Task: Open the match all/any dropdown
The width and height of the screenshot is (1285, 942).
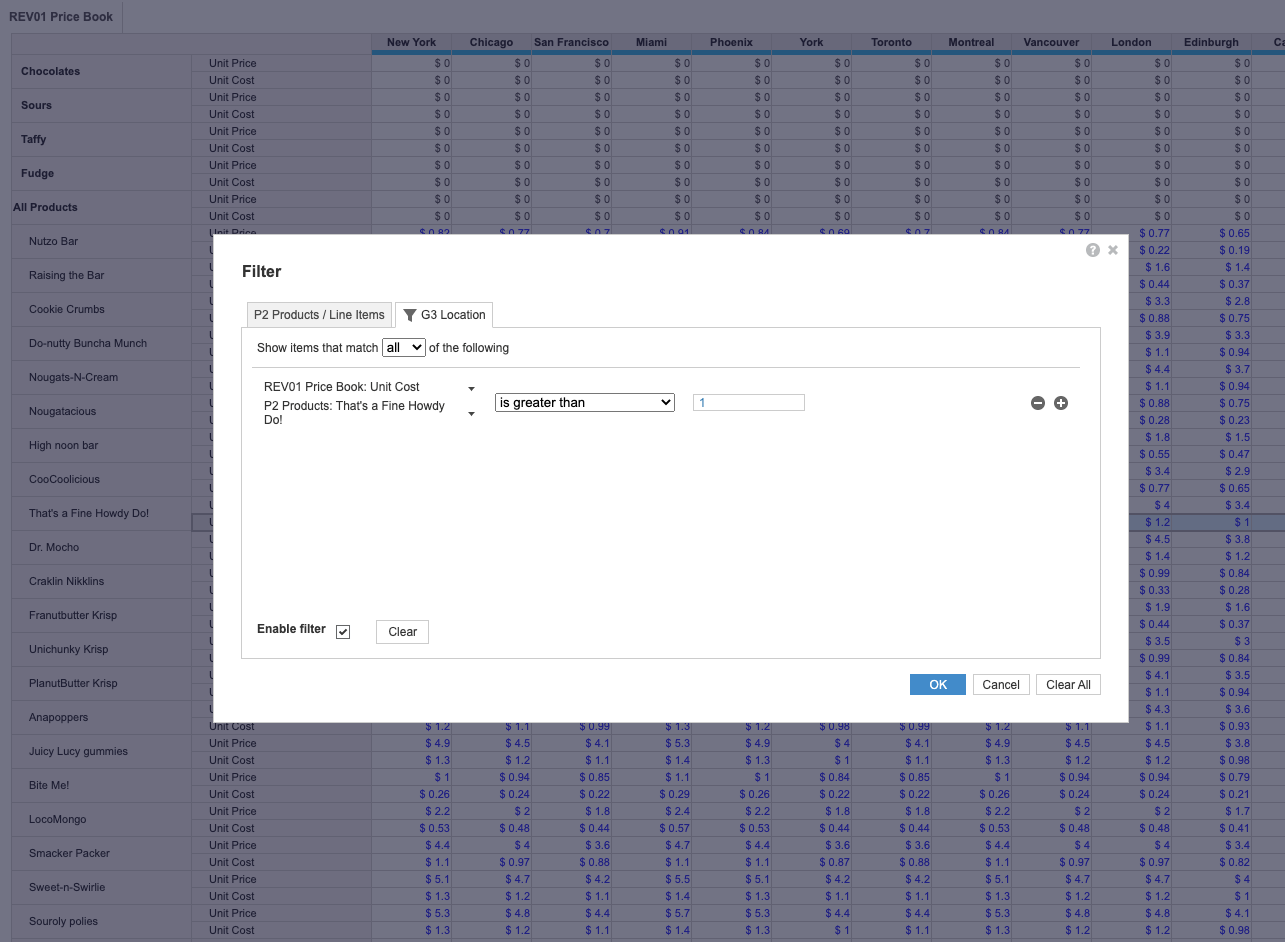Action: 404,347
